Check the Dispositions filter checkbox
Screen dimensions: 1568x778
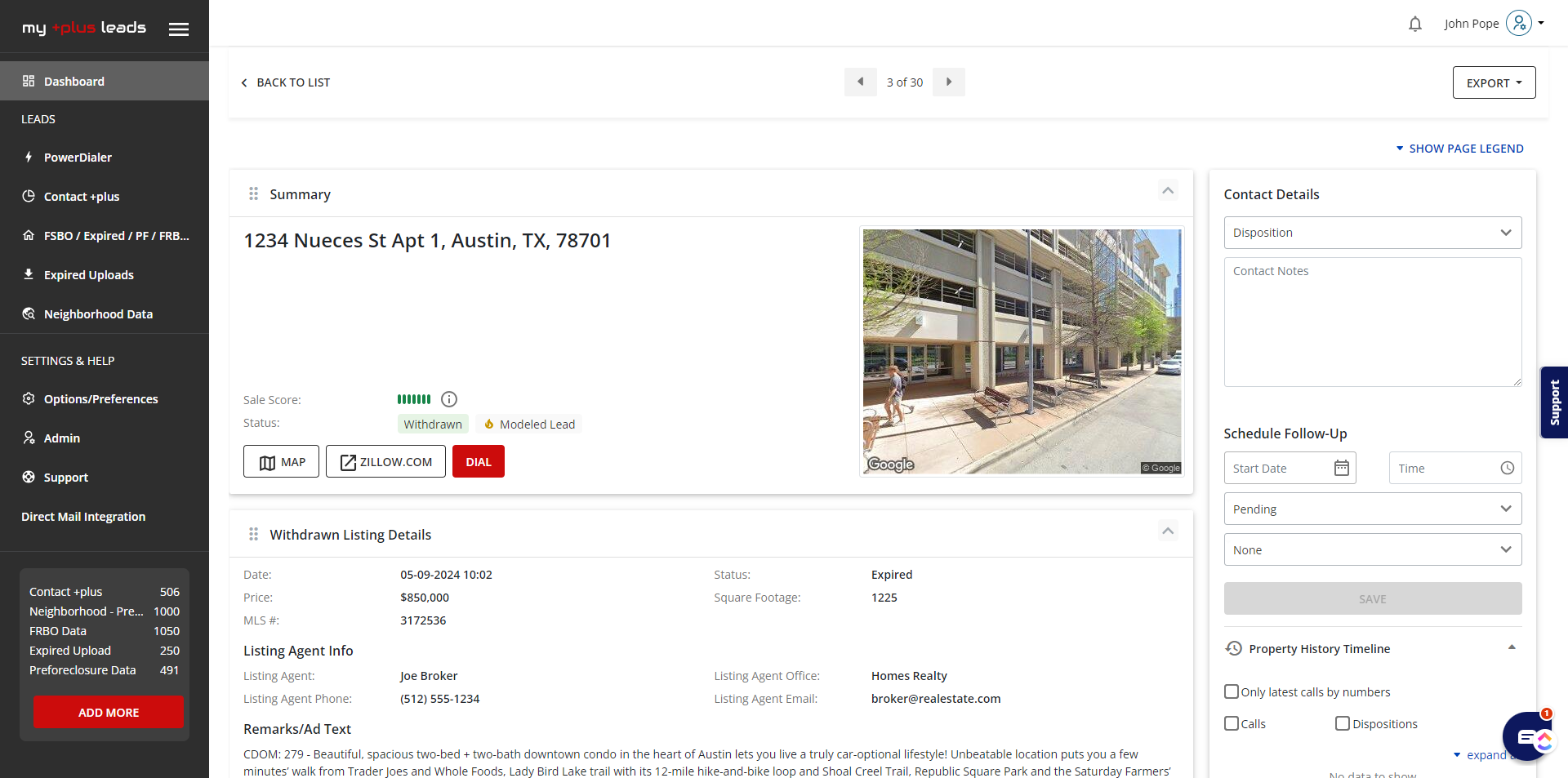(x=1342, y=723)
